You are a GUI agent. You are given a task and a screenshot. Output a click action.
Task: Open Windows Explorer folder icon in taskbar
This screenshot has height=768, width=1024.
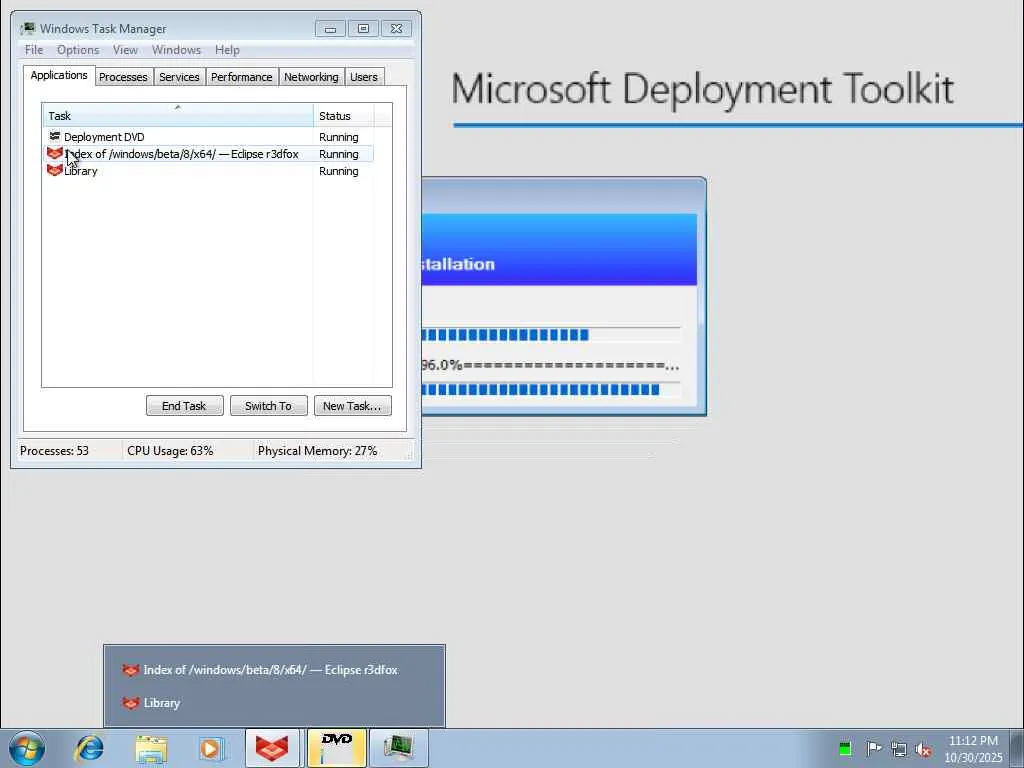click(x=152, y=748)
